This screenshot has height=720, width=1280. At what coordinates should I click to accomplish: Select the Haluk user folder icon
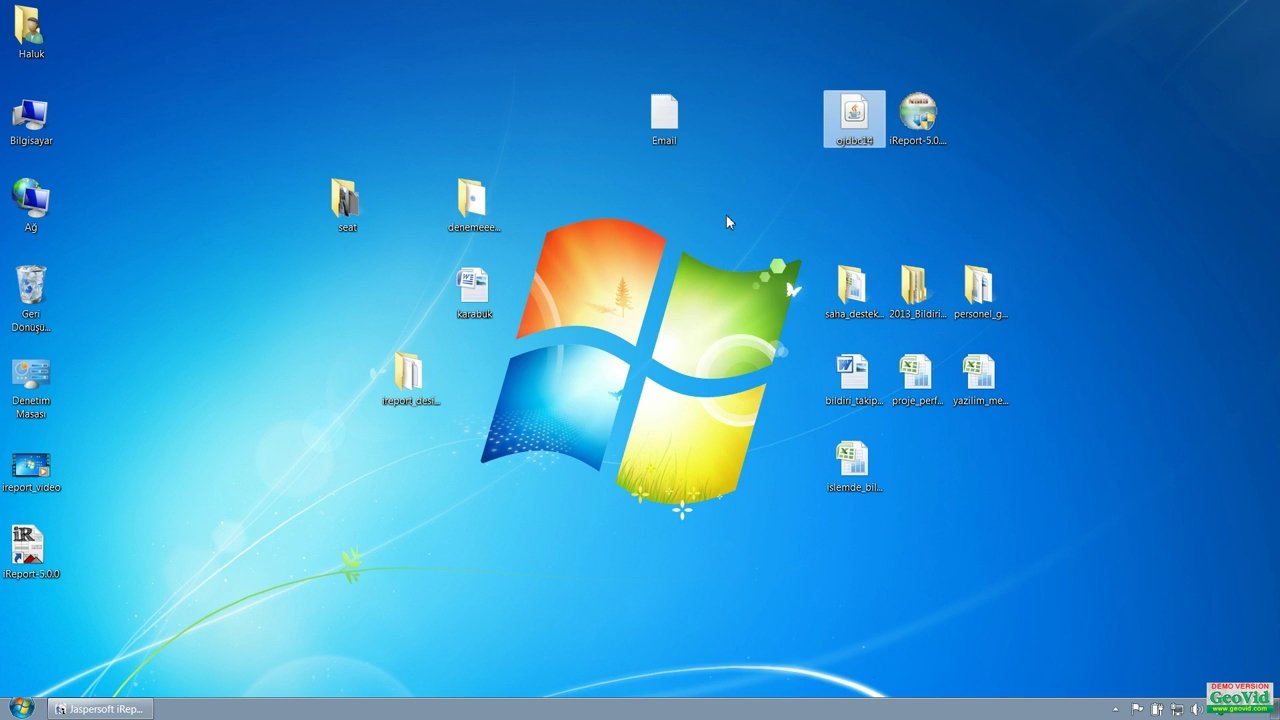[30, 26]
